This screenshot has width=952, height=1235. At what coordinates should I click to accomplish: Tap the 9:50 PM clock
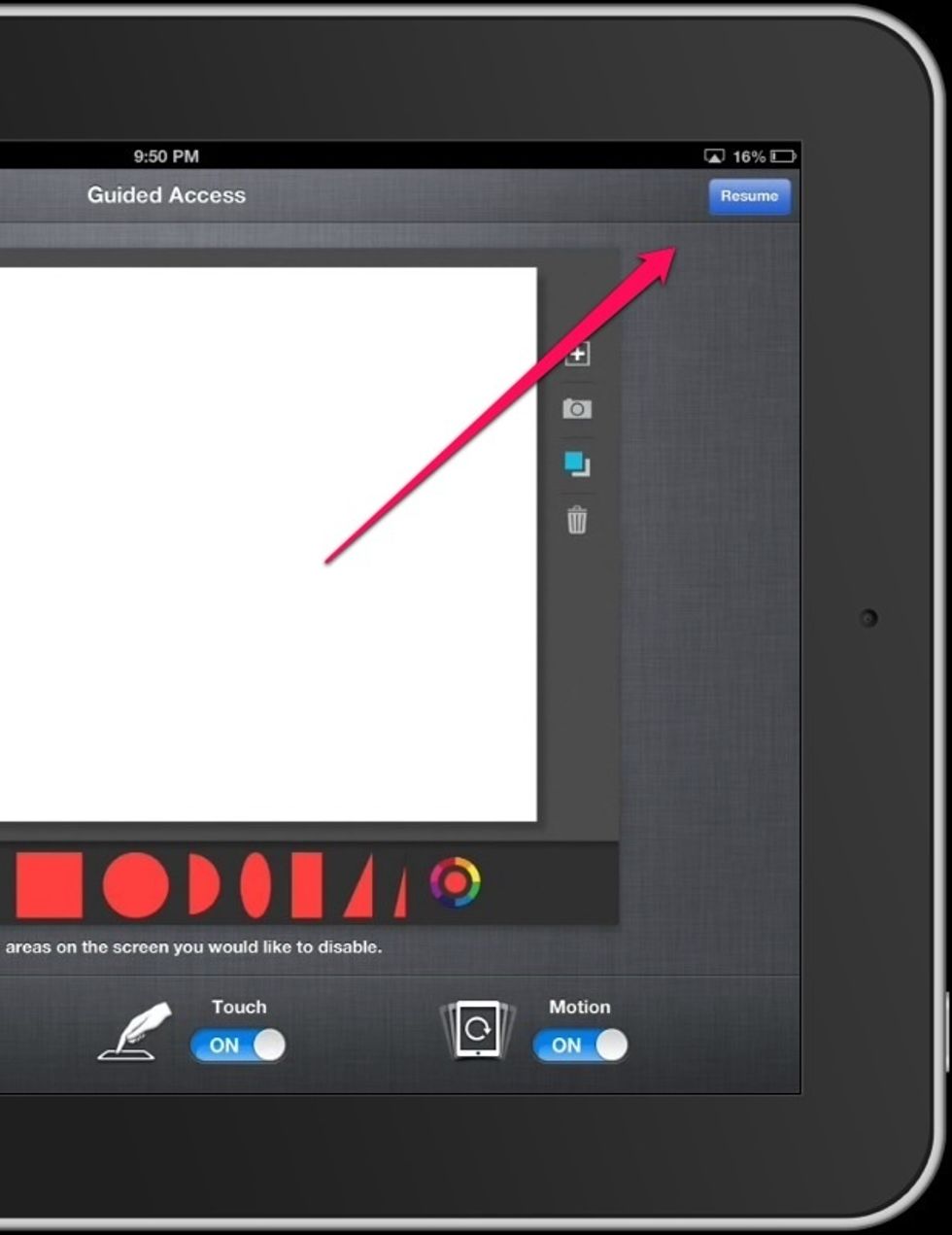[x=166, y=156]
